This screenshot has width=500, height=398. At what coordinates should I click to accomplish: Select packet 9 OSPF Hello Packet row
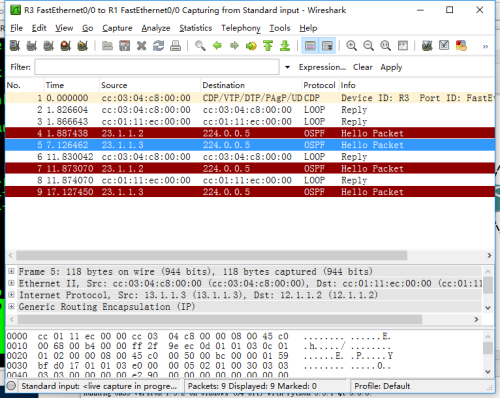(250, 192)
